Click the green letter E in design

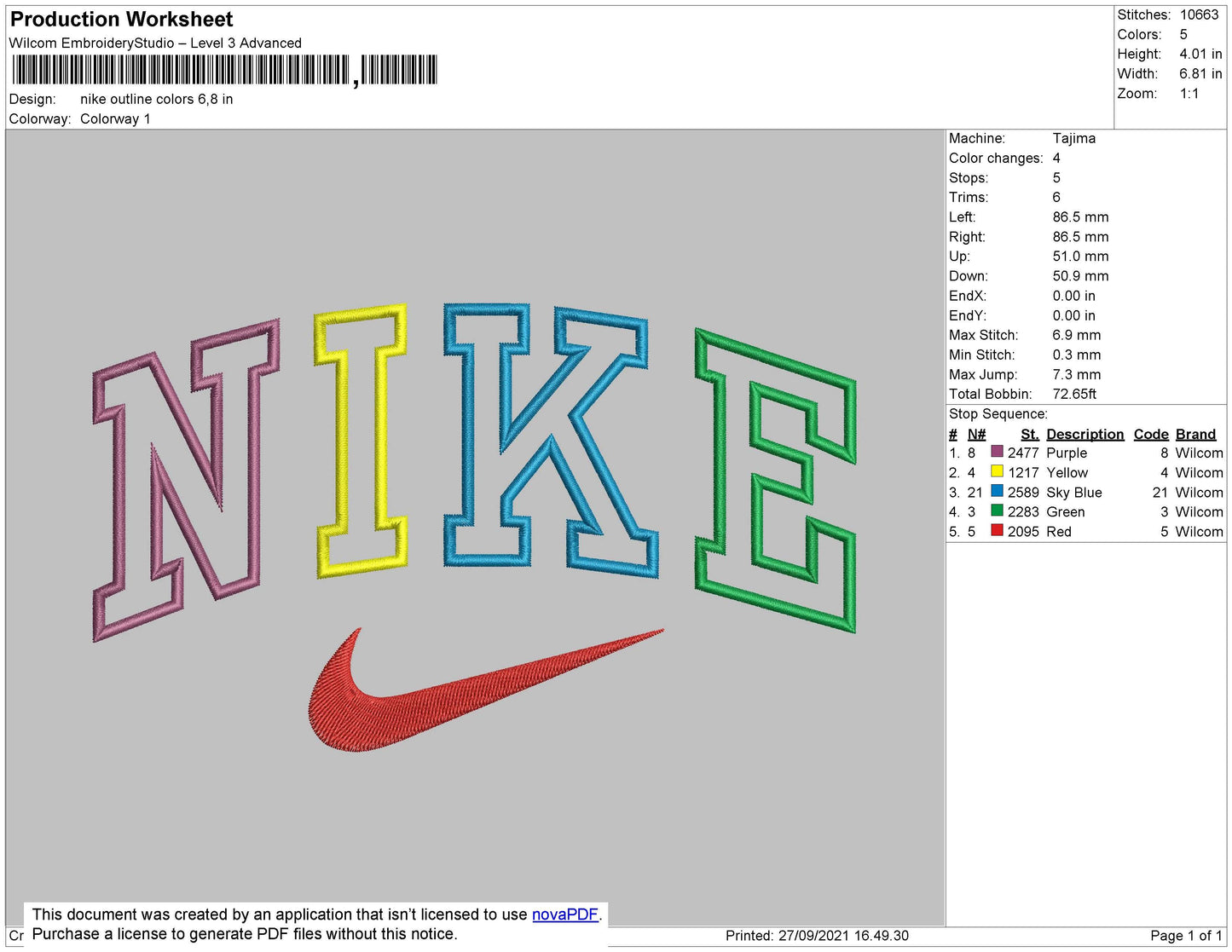tap(775, 481)
